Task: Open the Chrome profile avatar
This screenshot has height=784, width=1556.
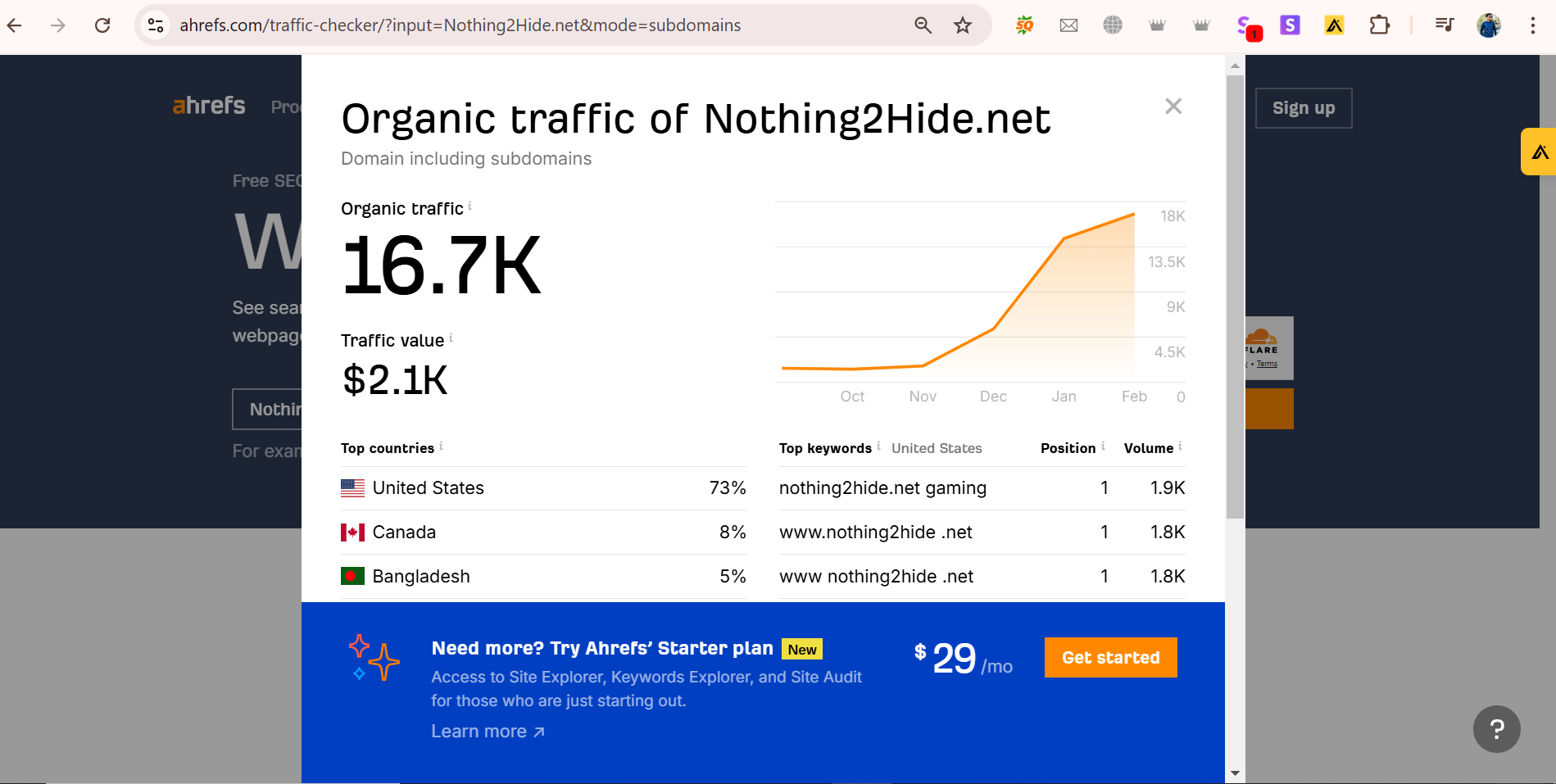Action: click(1489, 25)
